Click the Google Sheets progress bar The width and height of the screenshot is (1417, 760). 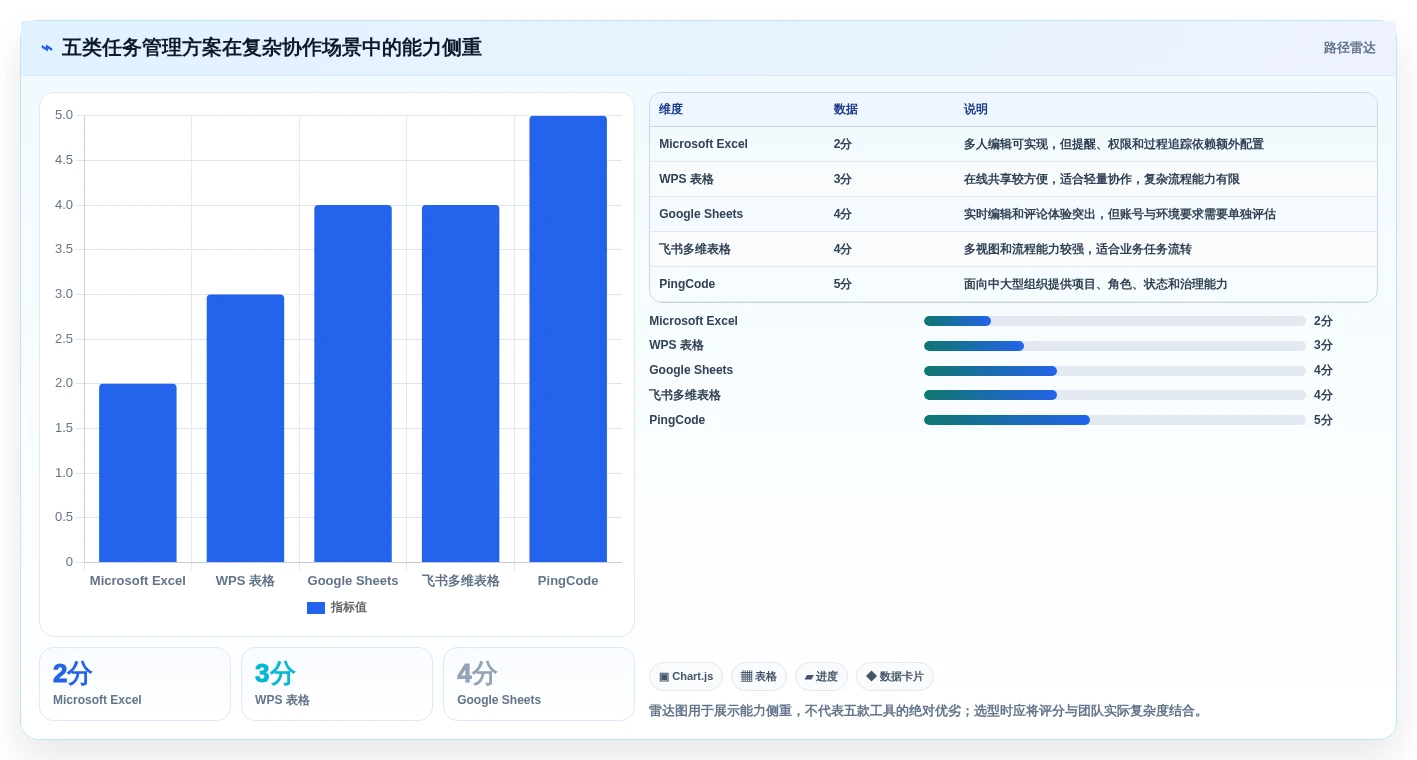tap(1115, 371)
